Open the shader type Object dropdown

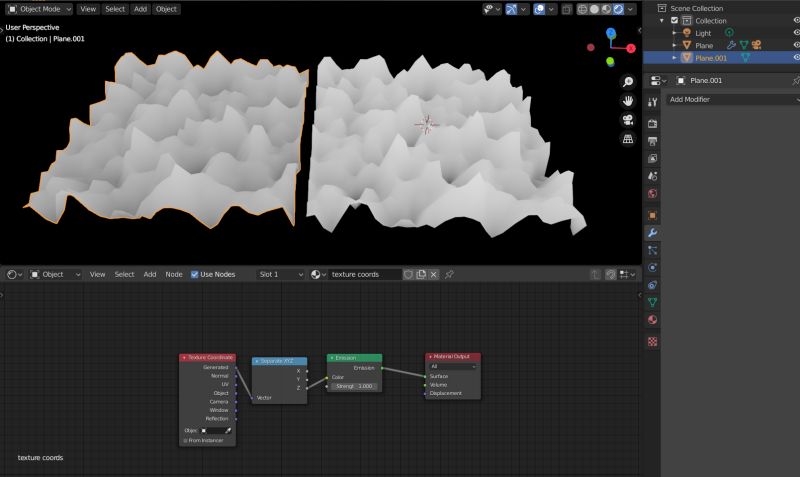(55, 274)
